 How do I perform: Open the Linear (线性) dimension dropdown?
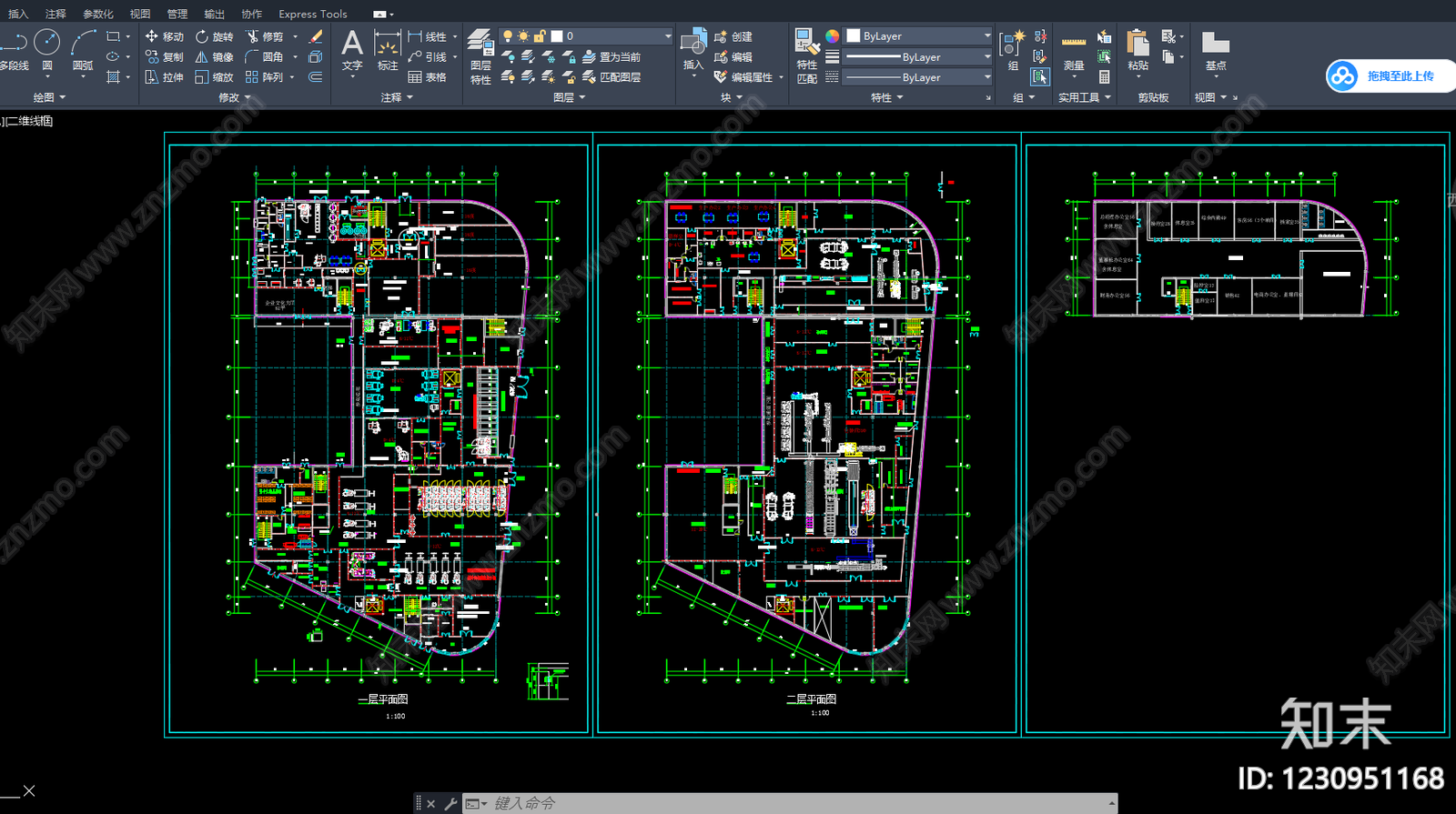455,36
